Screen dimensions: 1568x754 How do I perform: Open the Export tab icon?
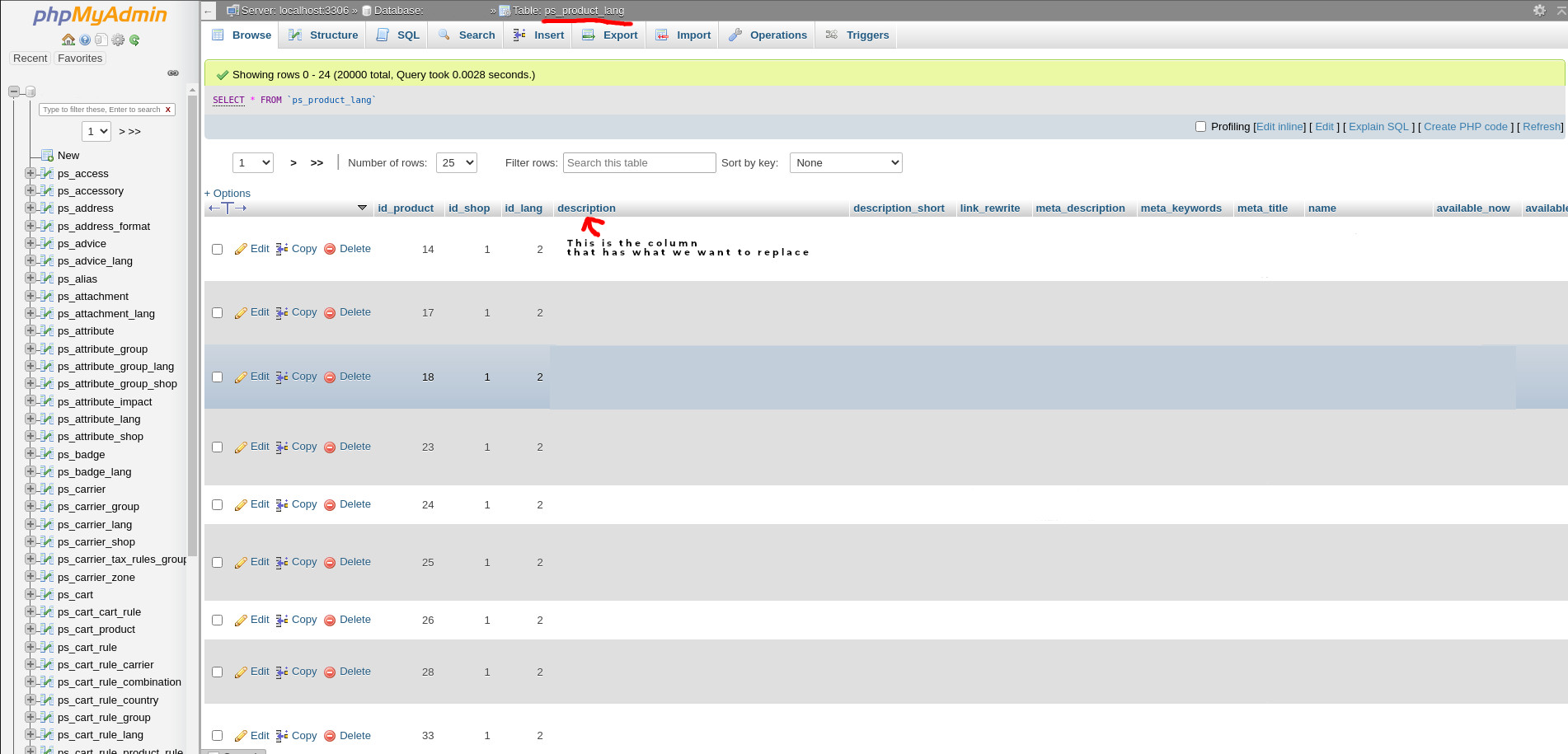point(588,35)
